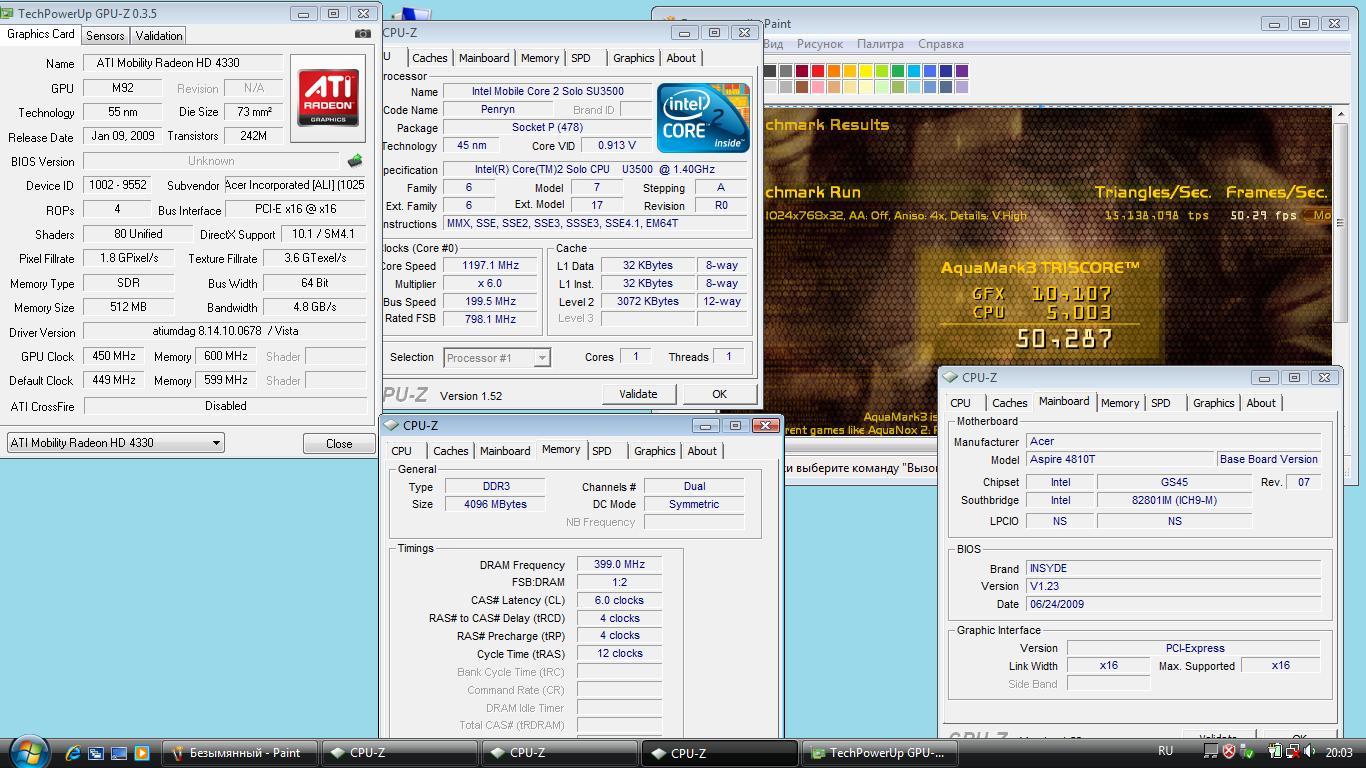
Task: Pick the lavender color swatch in Paint
Action: [x=962, y=87]
